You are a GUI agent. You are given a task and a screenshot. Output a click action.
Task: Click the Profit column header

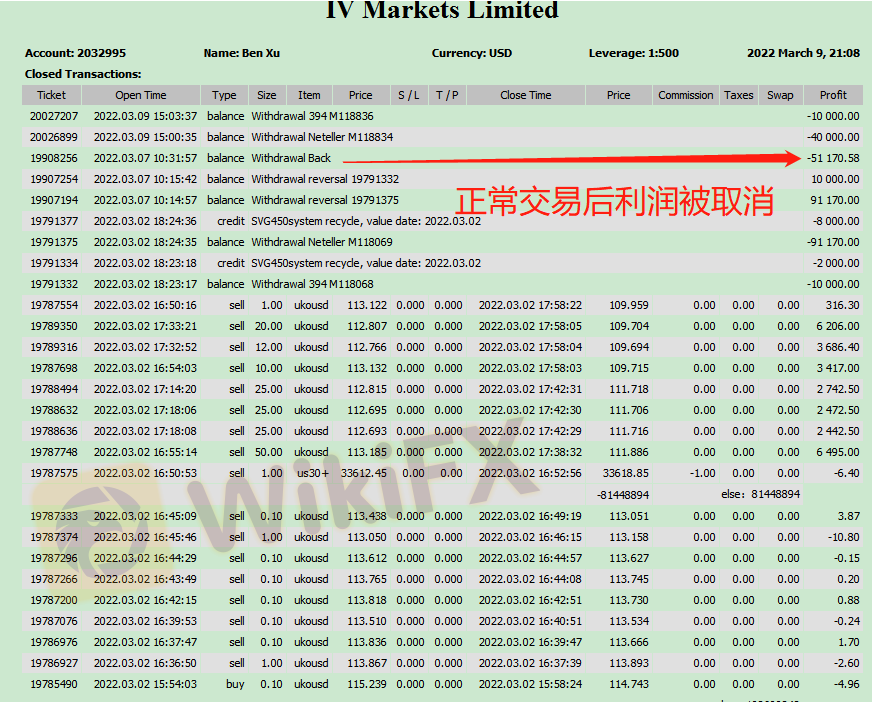pos(832,95)
